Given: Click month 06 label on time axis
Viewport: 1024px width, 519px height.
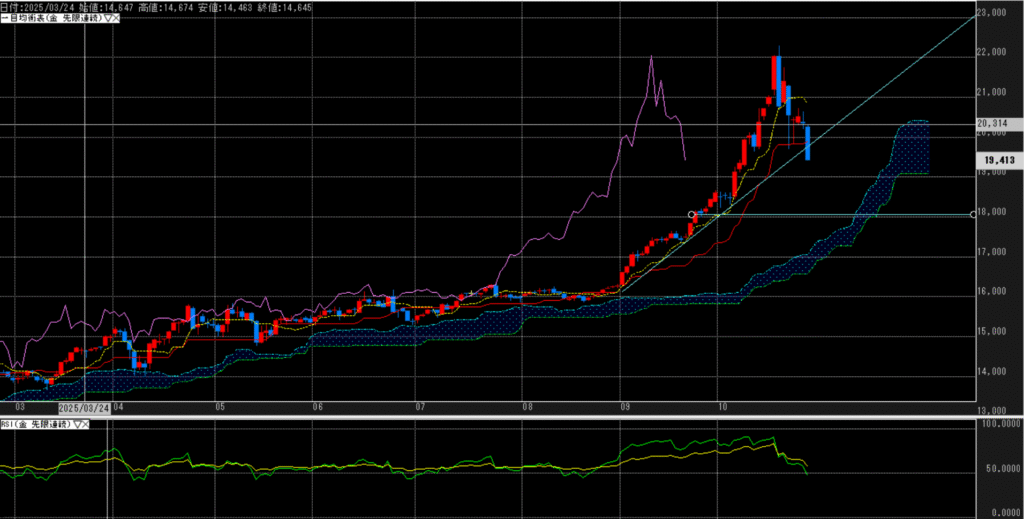Looking at the screenshot, I should [318, 408].
